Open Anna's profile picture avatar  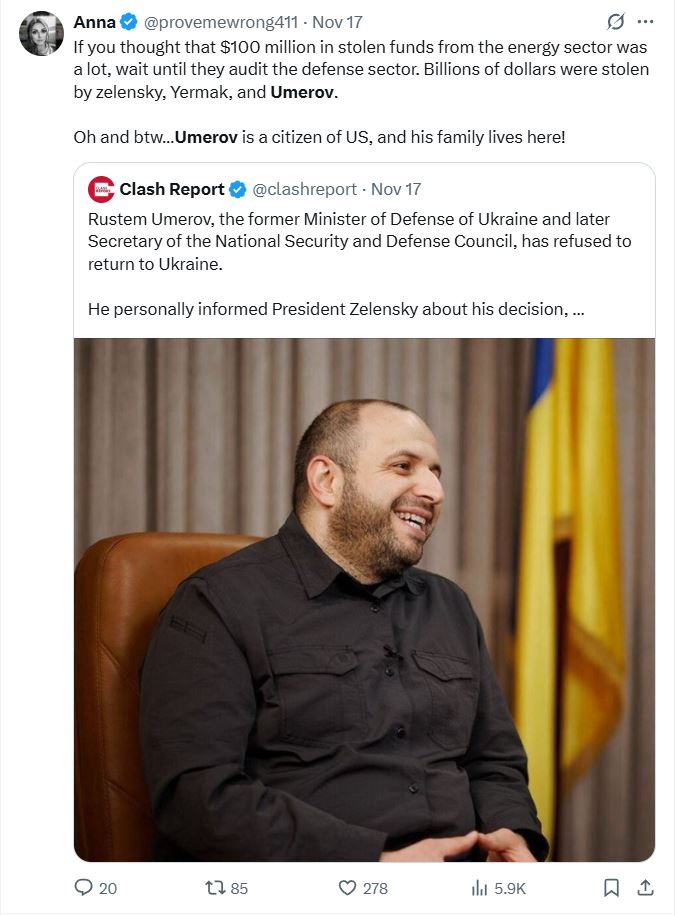tap(41, 34)
